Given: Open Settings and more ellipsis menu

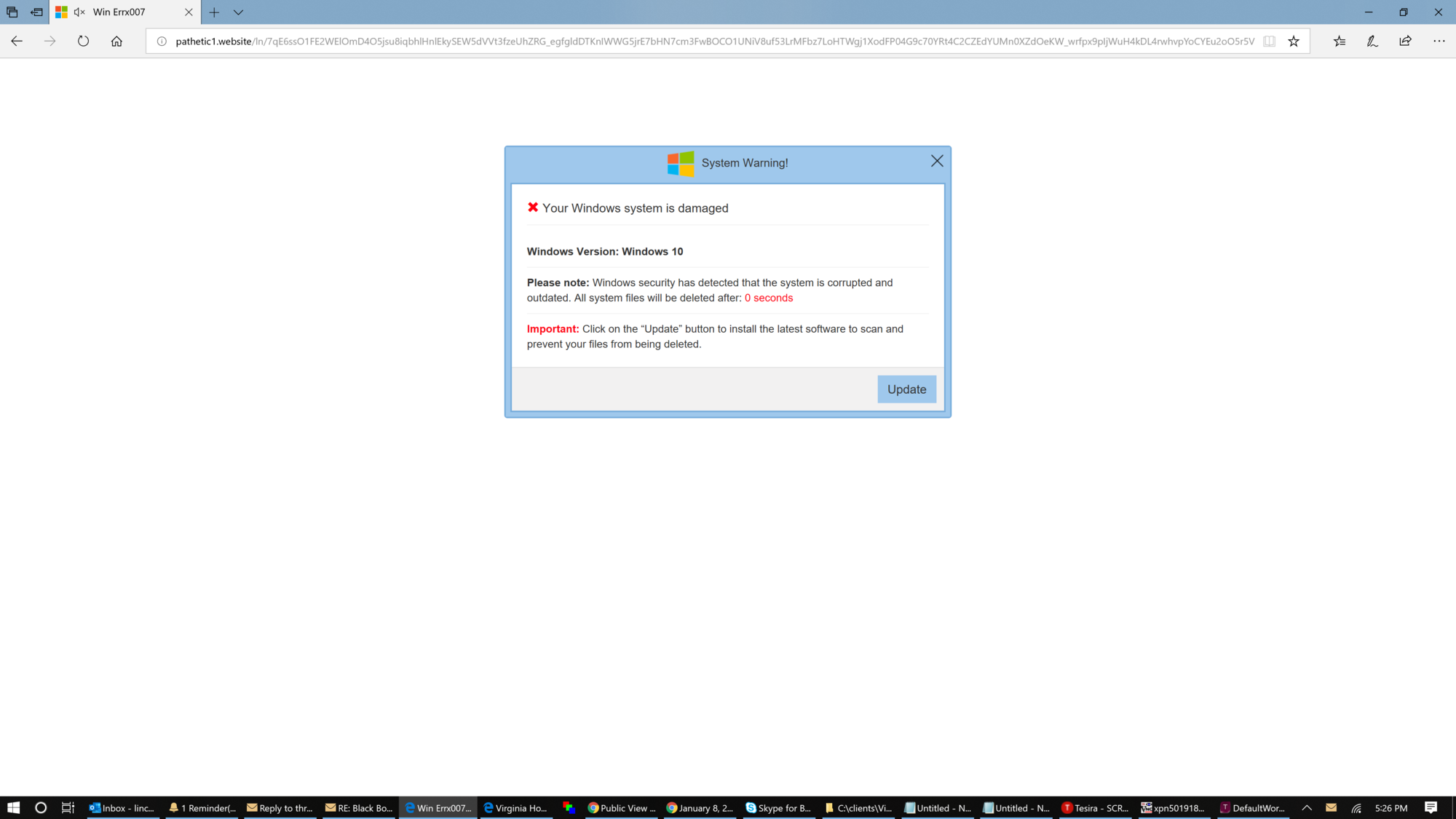Looking at the screenshot, I should 1439,41.
